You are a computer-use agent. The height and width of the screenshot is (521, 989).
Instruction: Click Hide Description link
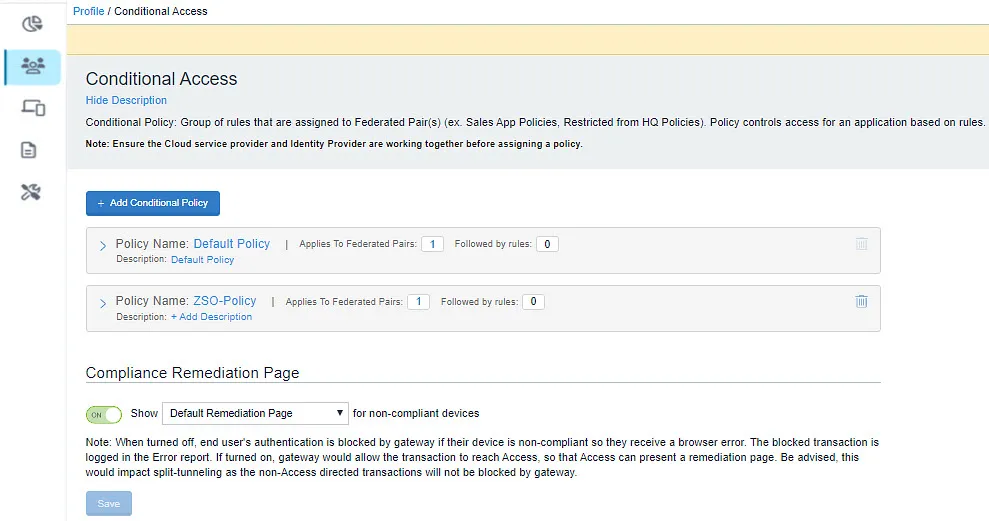pyautogui.click(x=126, y=100)
